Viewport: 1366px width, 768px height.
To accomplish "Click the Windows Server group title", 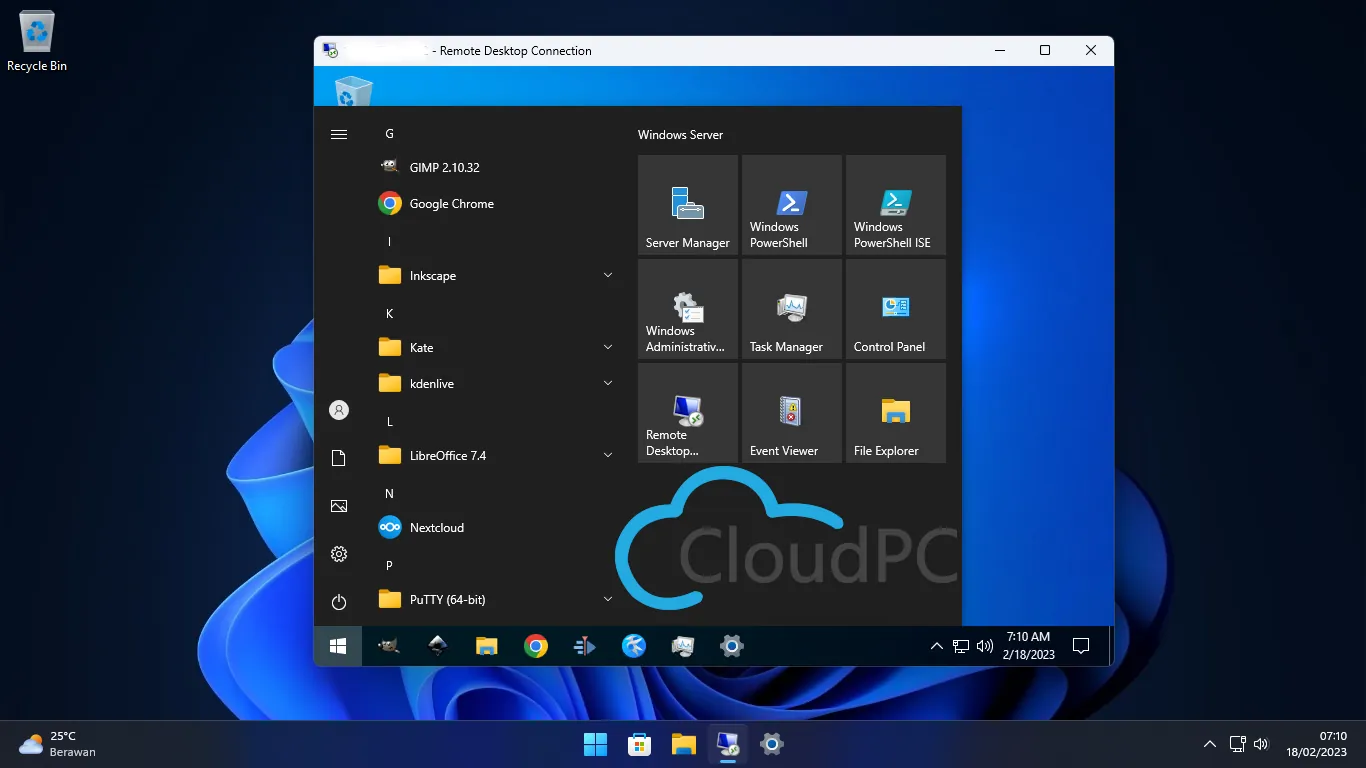I will [x=680, y=135].
